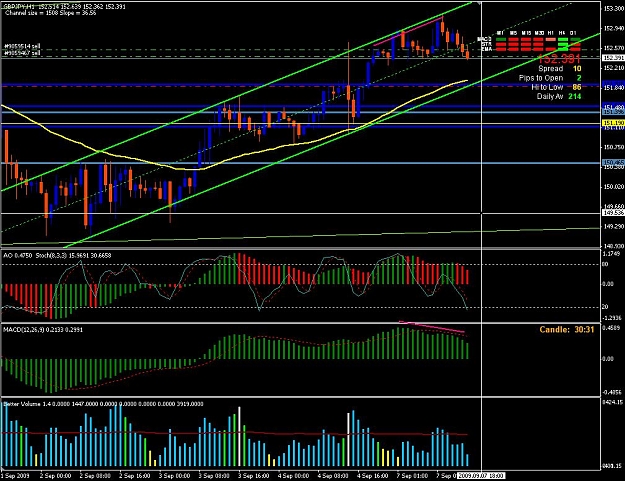Image resolution: width=625 pixels, height=481 pixels.
Task: Click the 2009.09.07 18:00 crosshair date label
Action: coord(481,476)
